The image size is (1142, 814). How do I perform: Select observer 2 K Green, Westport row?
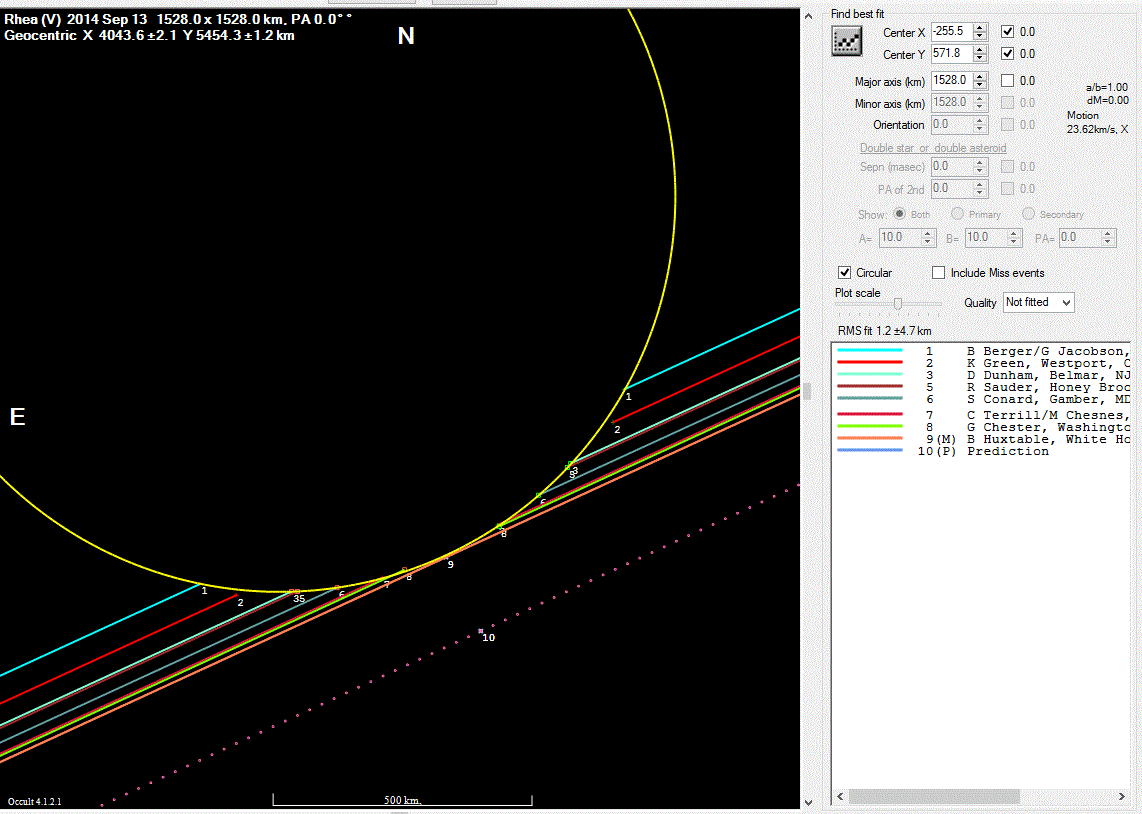(x=981, y=363)
